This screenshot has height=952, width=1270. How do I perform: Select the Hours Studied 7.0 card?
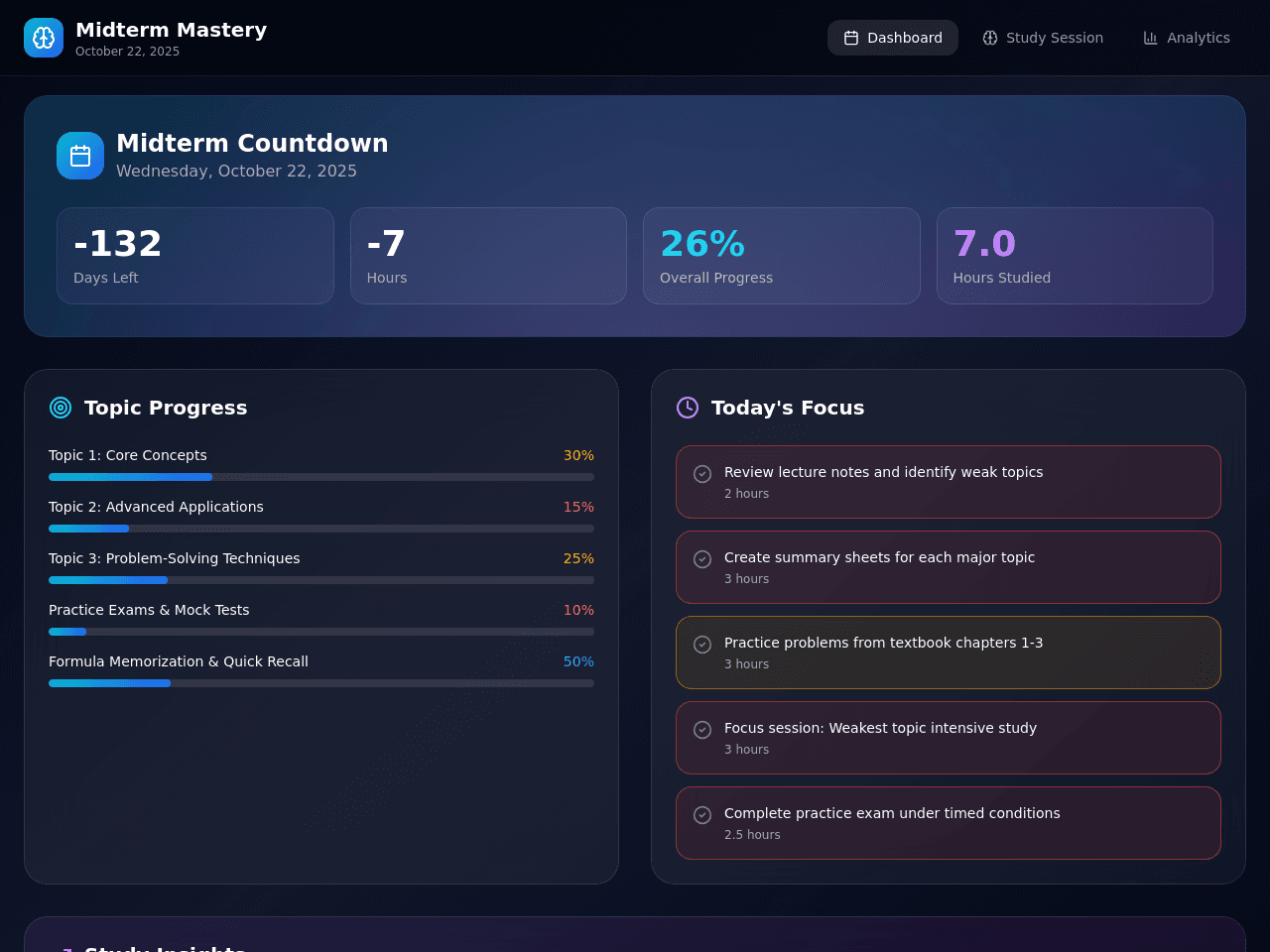(x=1075, y=256)
